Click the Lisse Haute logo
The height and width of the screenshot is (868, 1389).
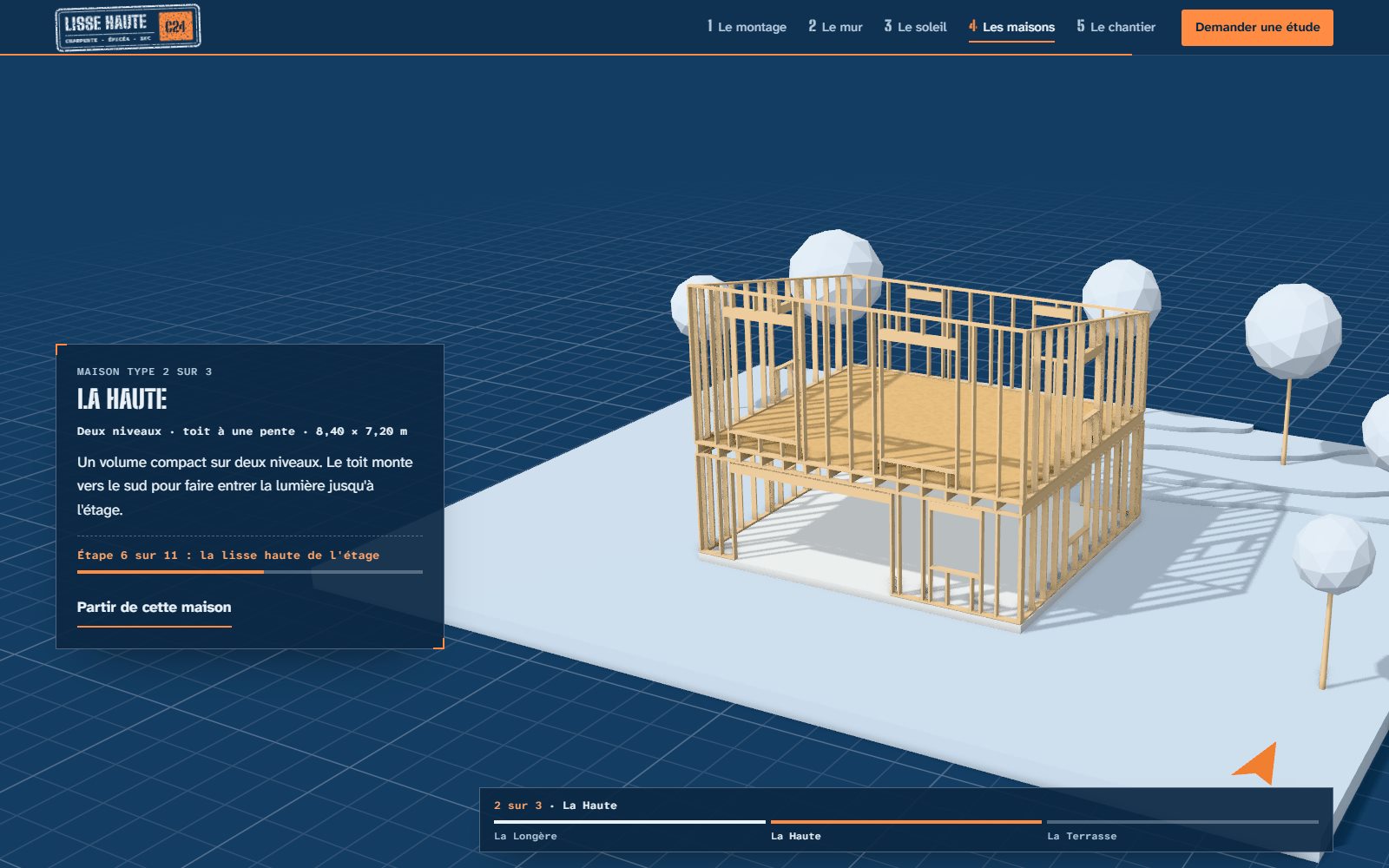click(x=128, y=28)
